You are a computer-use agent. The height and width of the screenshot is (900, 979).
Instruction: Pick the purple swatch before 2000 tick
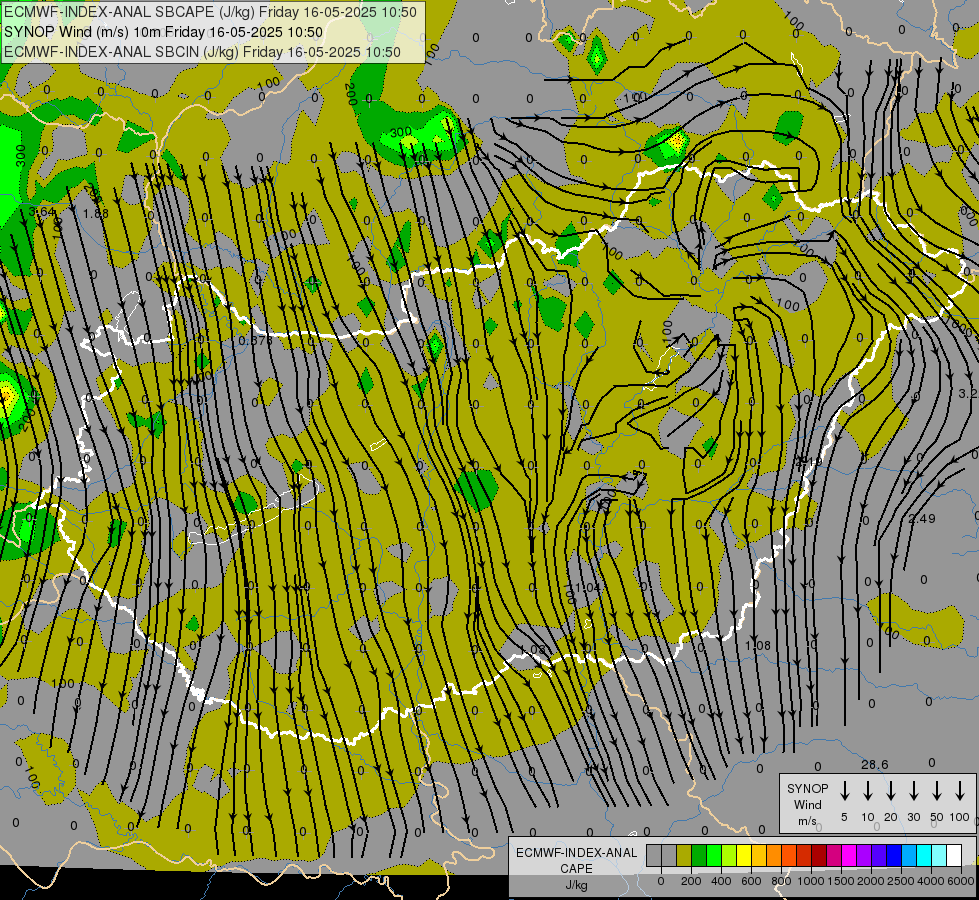(x=863, y=855)
